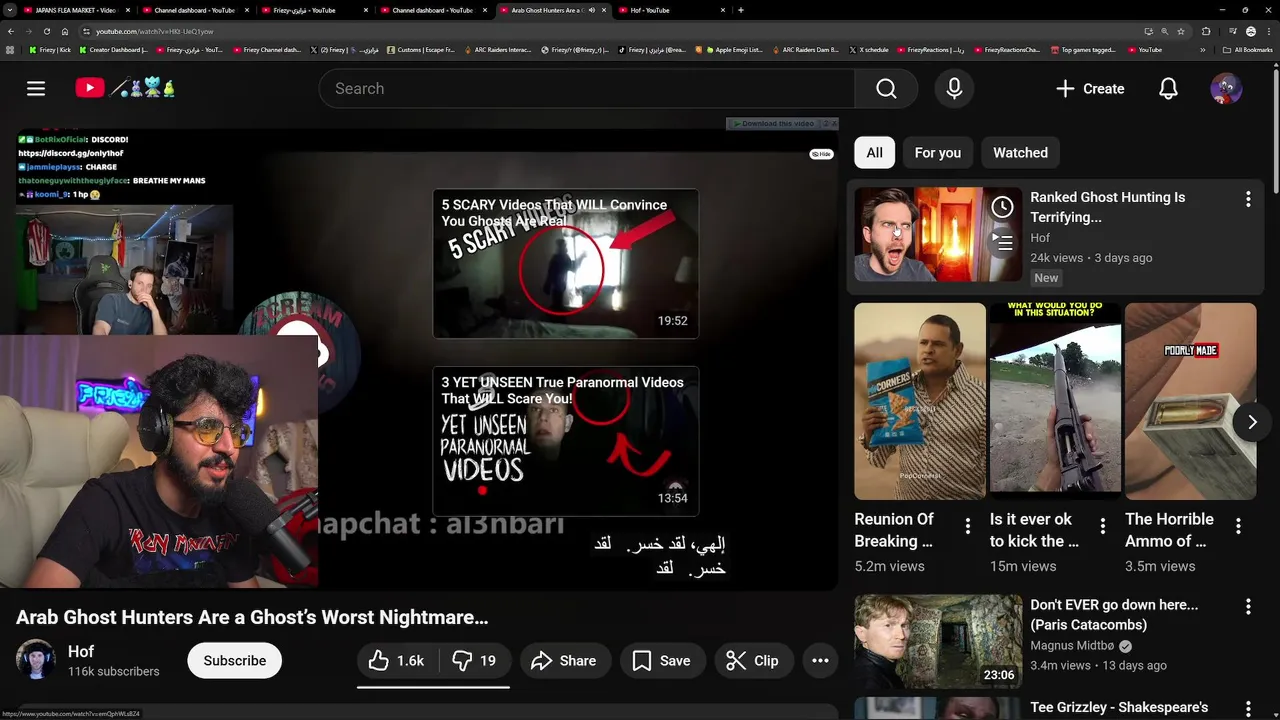
Task: Dislike the video with thumbs down
Action: pyautogui.click(x=474, y=661)
